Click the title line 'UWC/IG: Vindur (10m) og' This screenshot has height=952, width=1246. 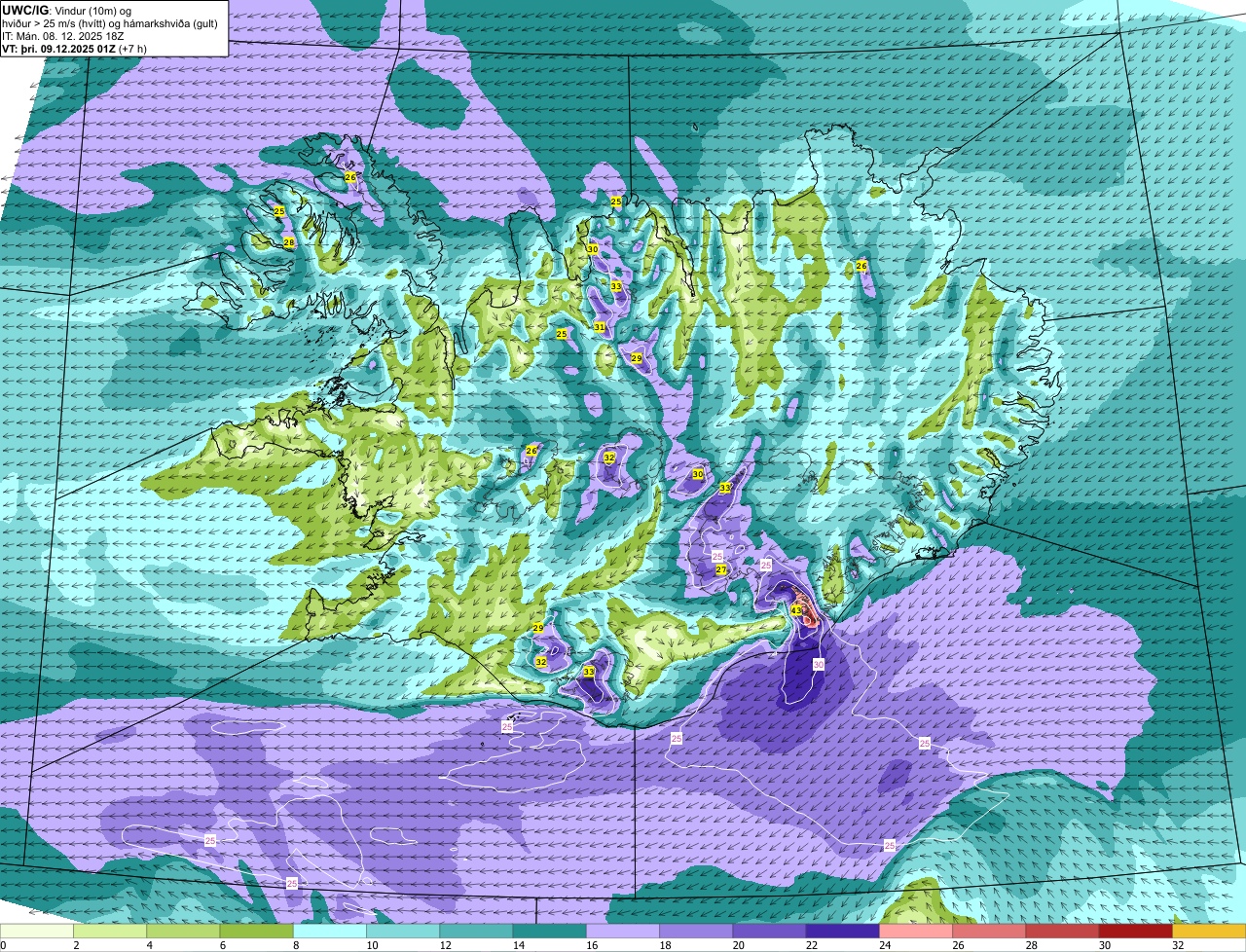(66, 10)
